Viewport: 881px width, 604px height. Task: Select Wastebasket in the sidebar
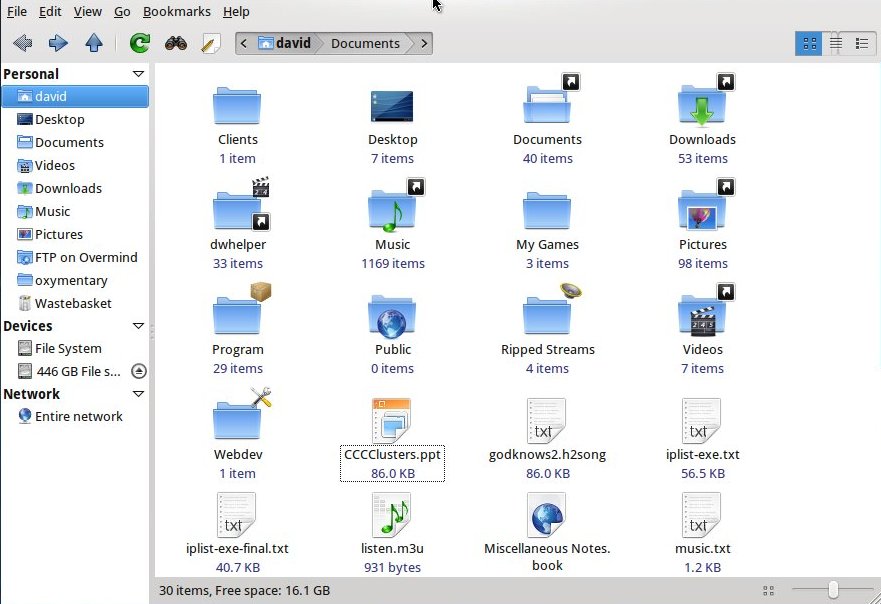coord(73,303)
